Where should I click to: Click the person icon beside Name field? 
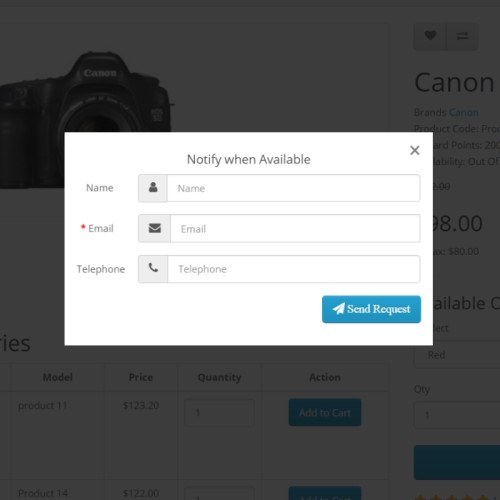pos(153,188)
